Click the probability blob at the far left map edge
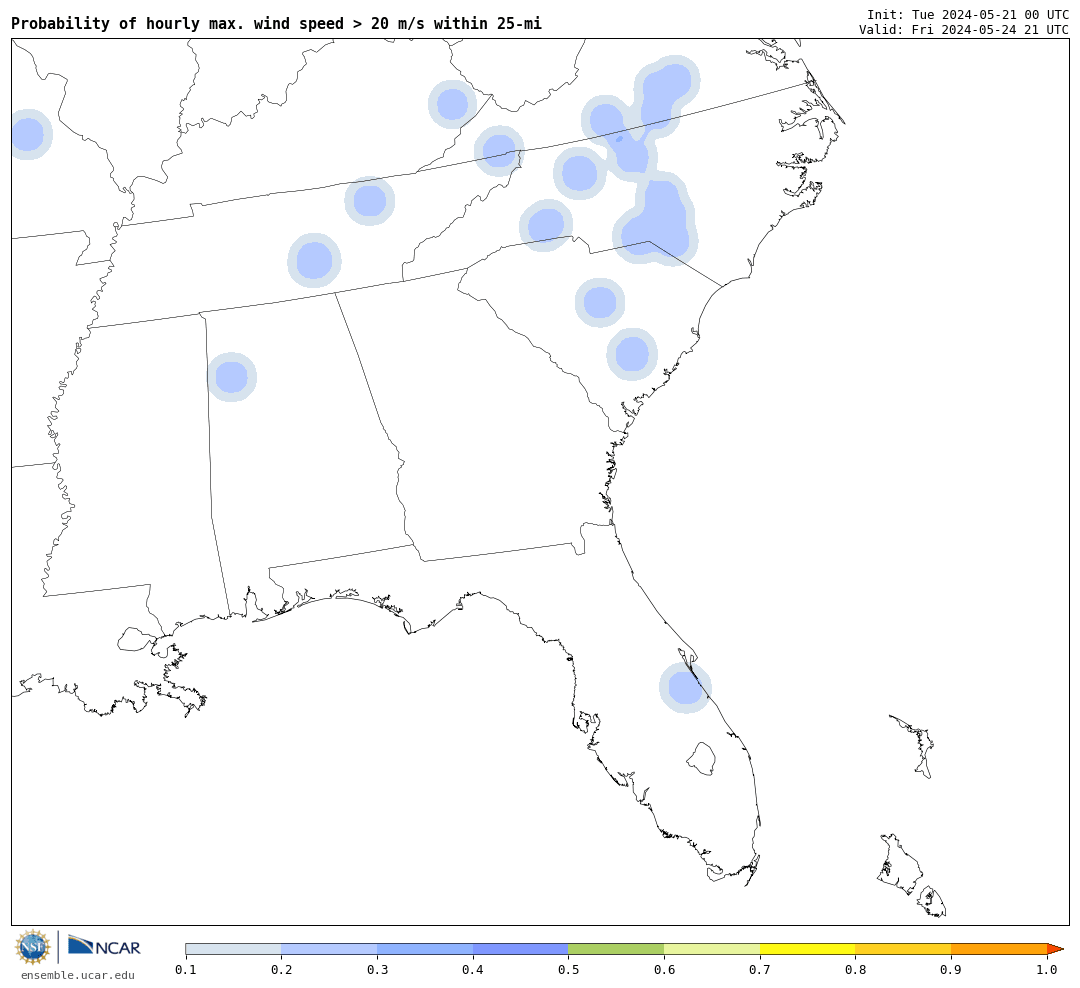 28,134
